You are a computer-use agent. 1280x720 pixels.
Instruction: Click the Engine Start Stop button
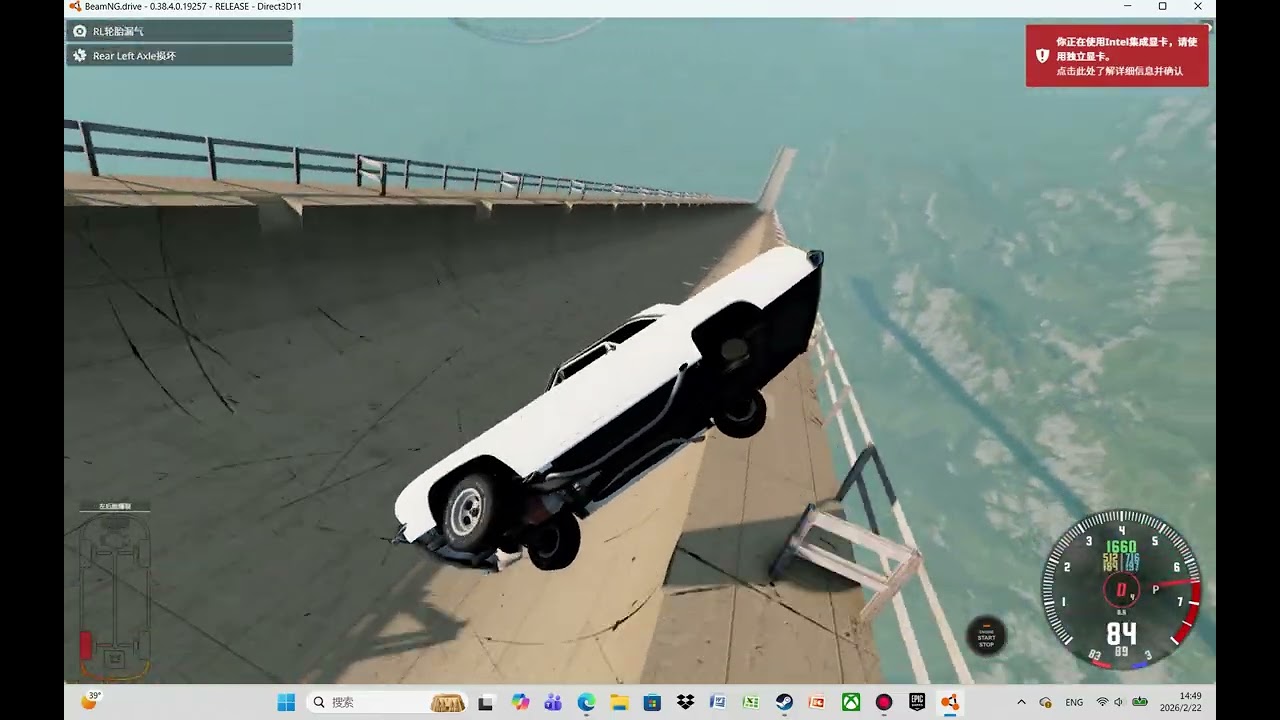986,636
